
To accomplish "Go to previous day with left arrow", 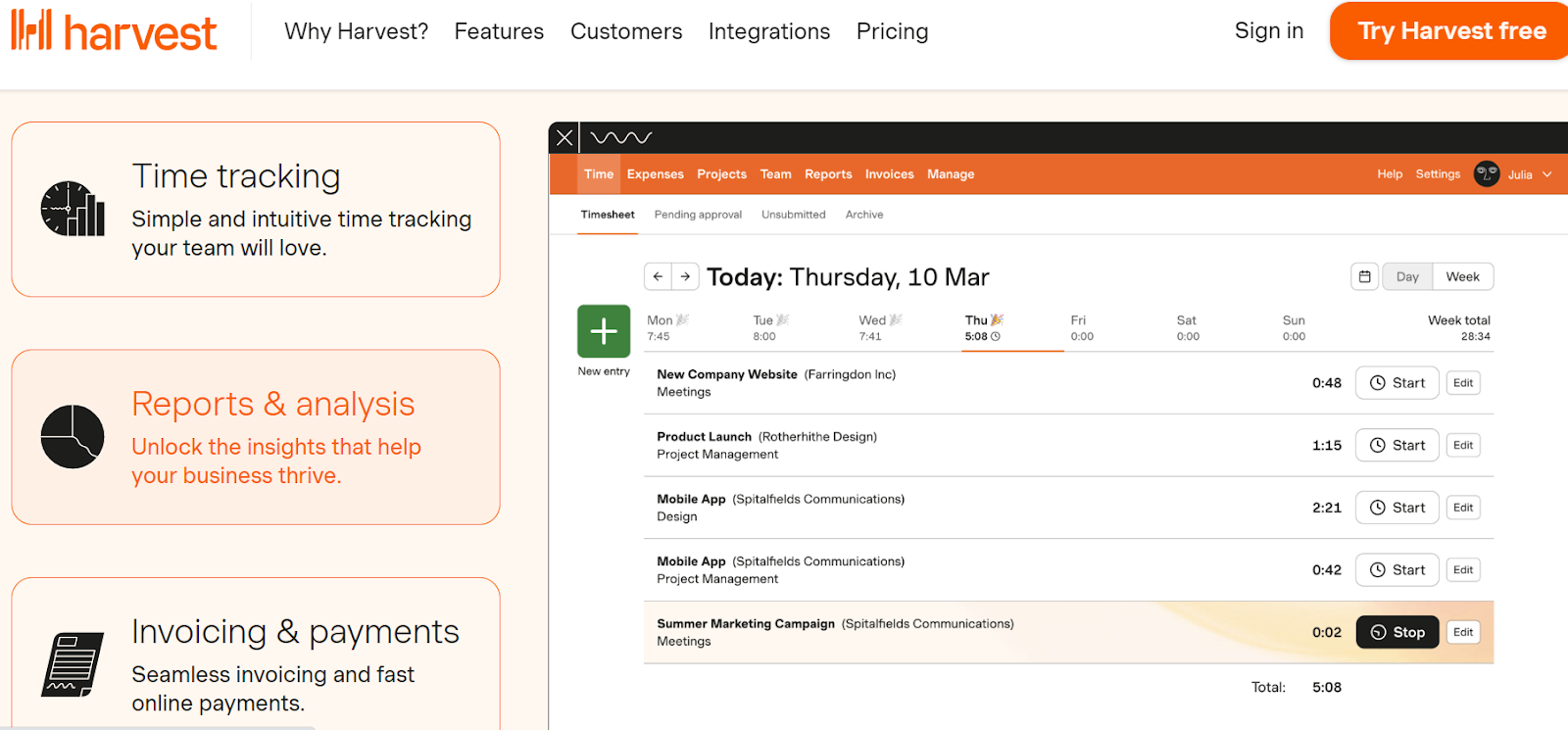I will (x=658, y=276).
